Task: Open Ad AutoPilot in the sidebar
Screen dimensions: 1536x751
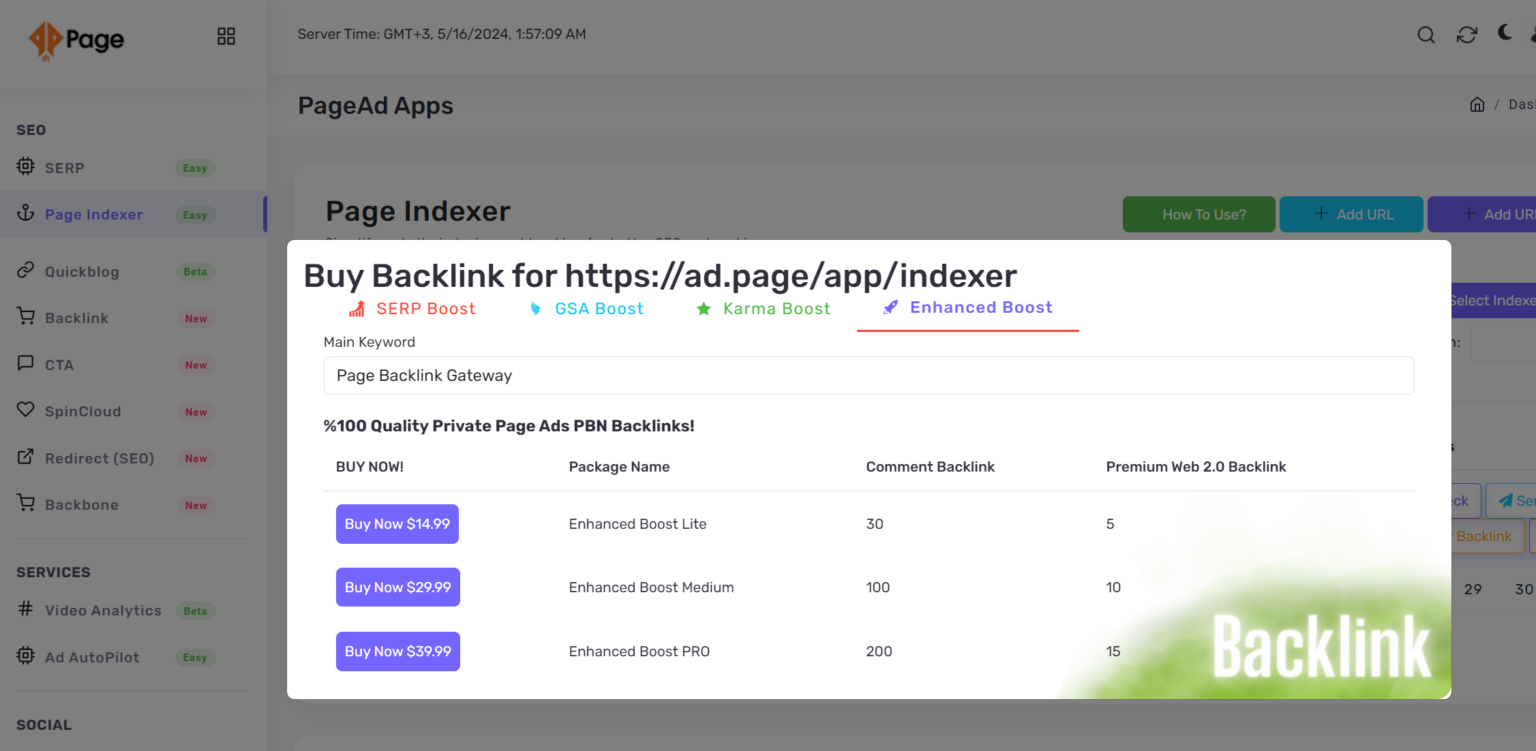Action: (93, 657)
